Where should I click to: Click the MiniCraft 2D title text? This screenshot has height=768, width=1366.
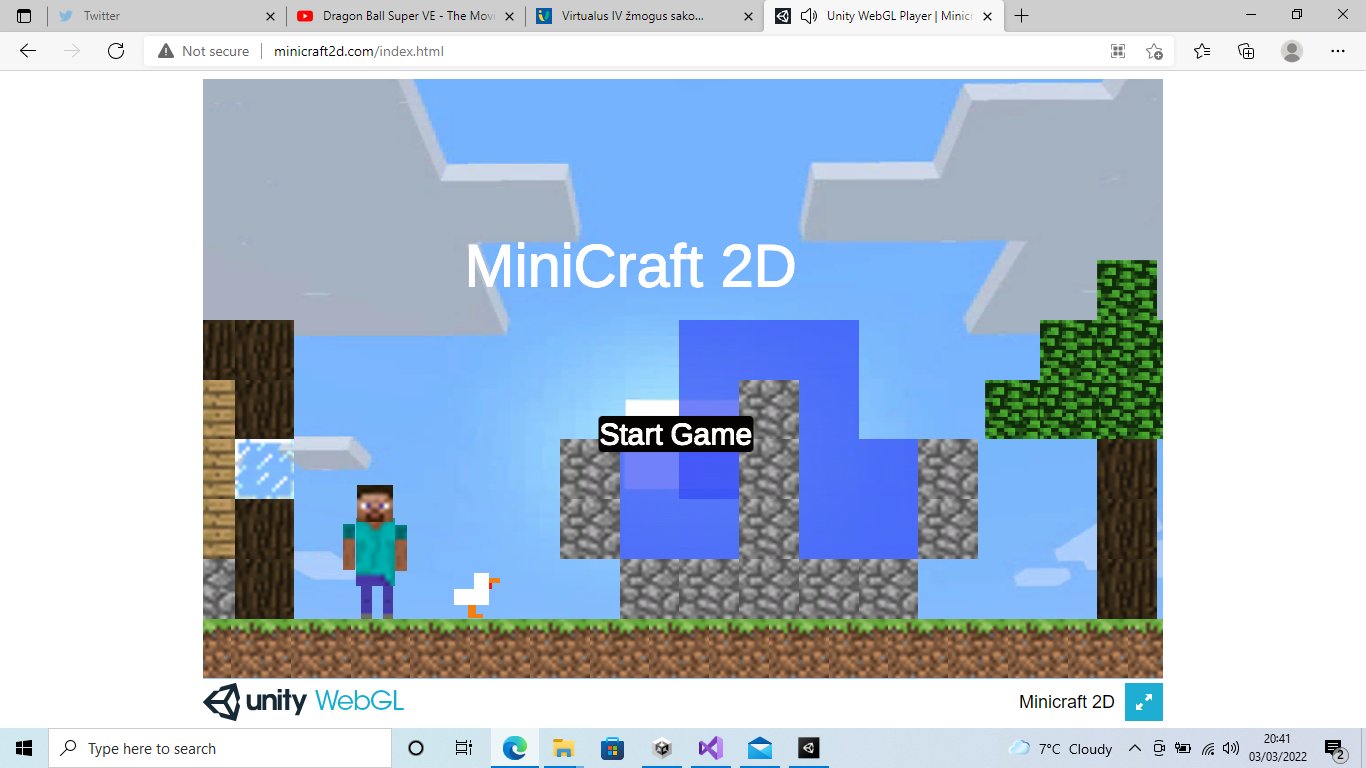click(630, 267)
